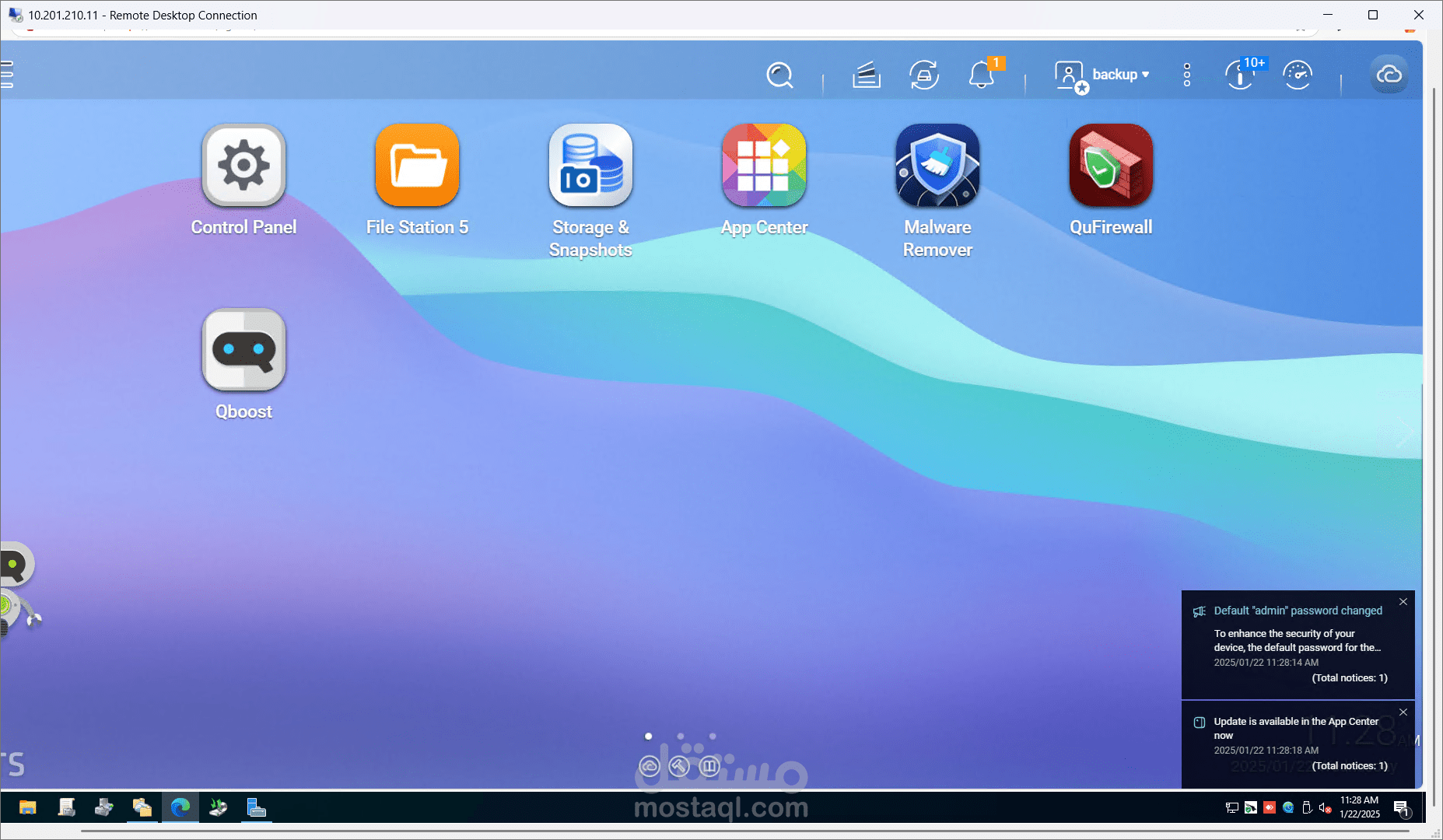Open the info icon with 10+ badge

1240,75
